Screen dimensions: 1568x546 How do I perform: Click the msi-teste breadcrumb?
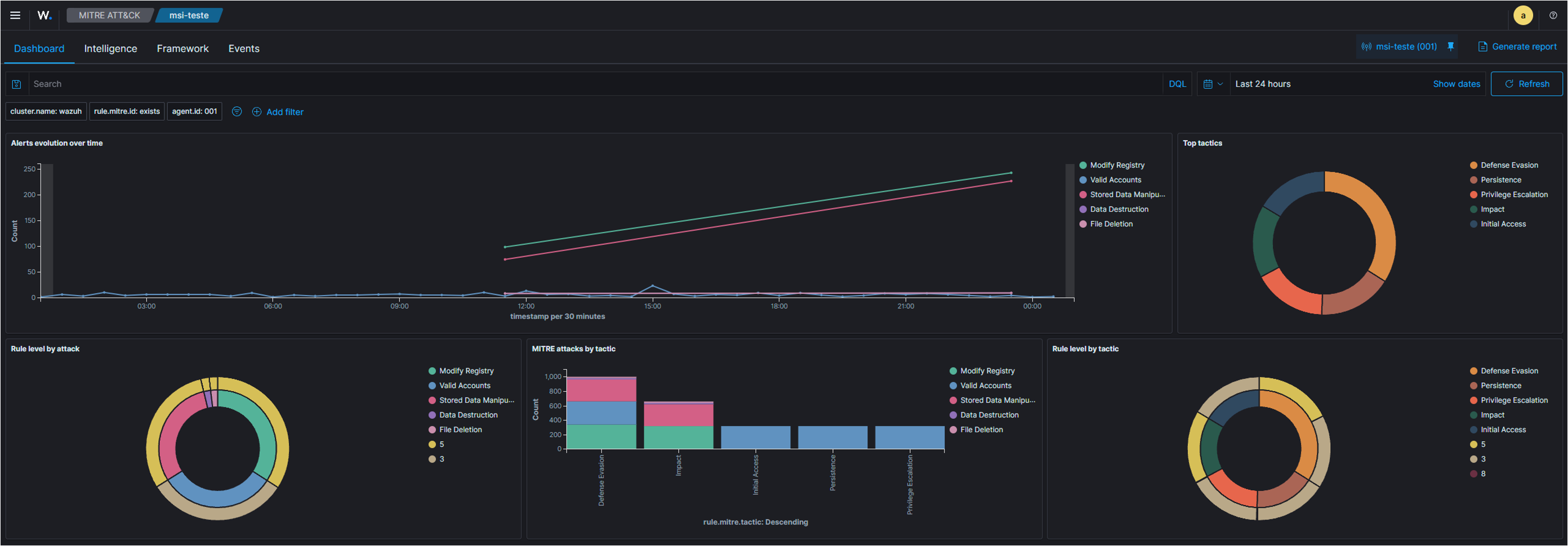coord(189,15)
